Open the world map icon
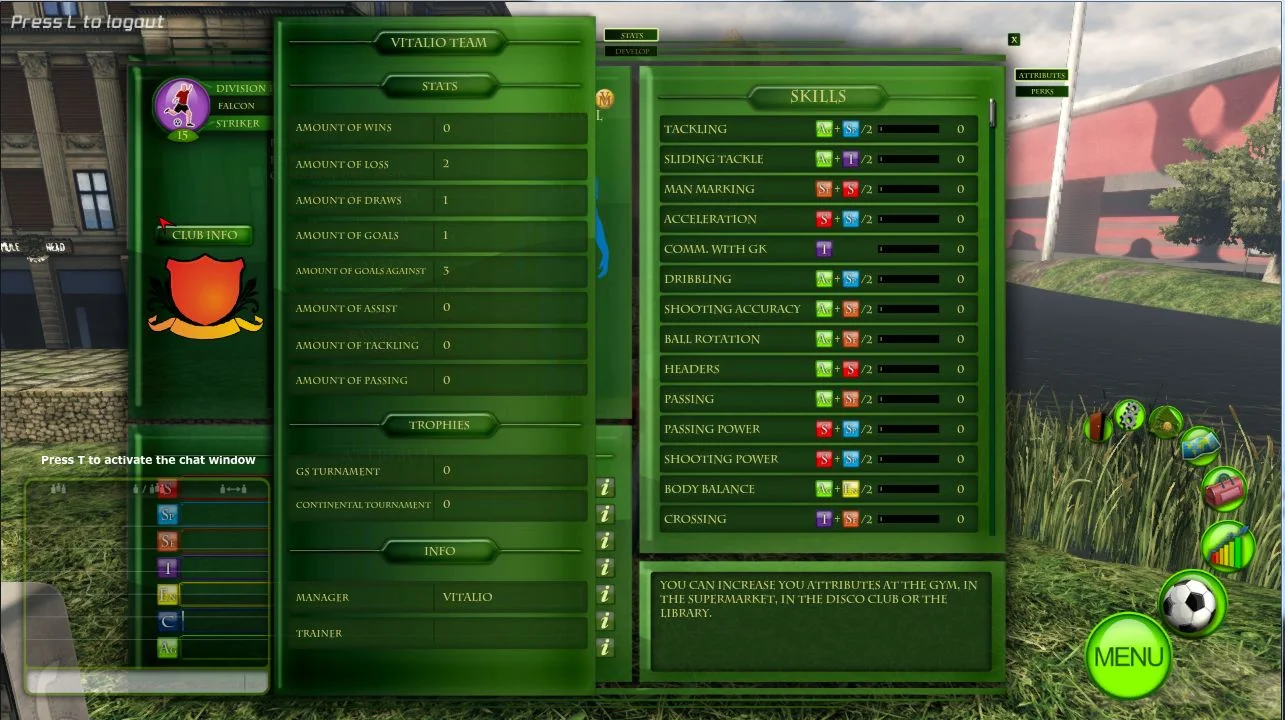The width and height of the screenshot is (1285, 720). click(x=1198, y=445)
